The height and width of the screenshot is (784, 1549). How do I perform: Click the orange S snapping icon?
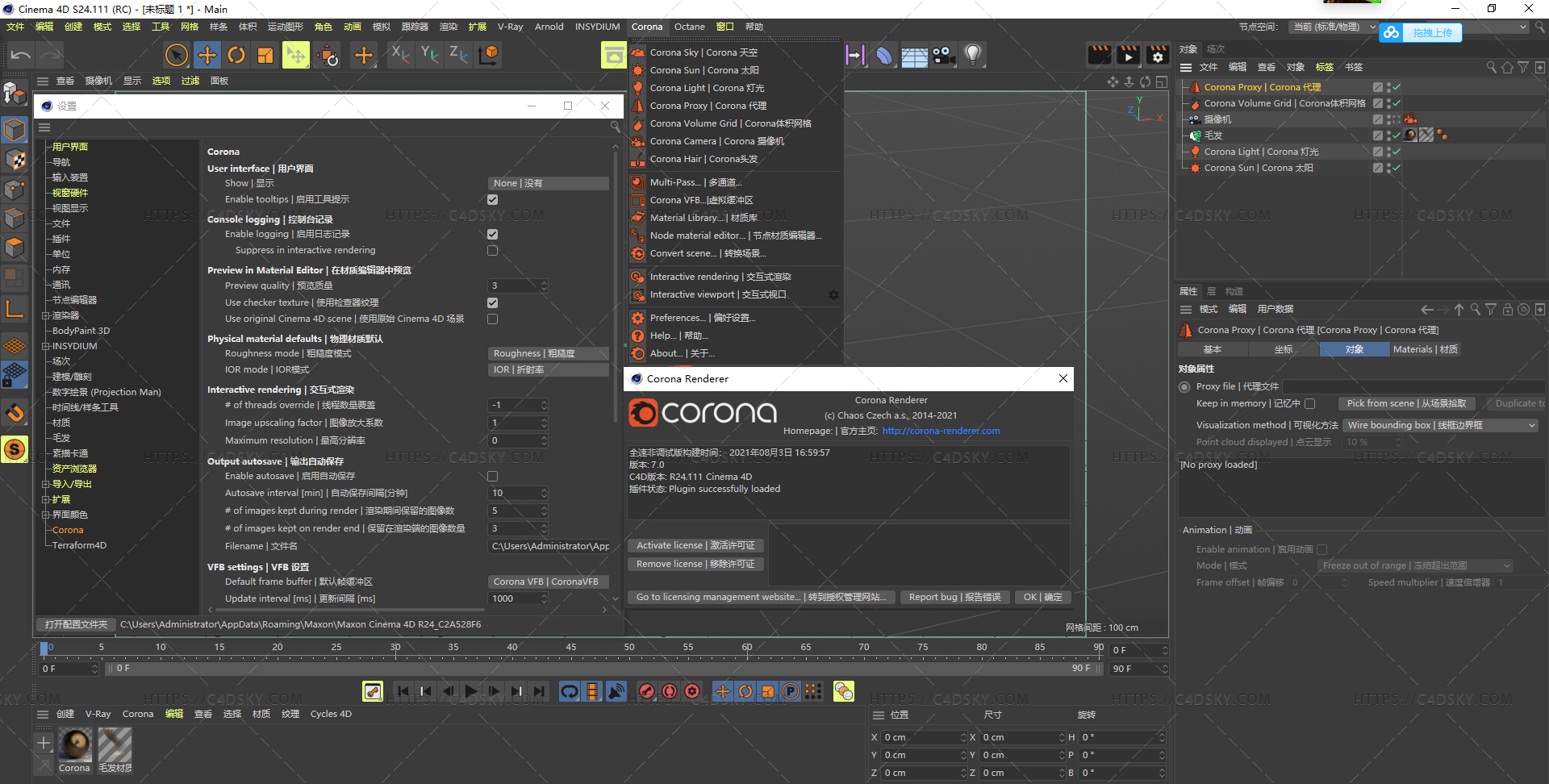pos(15,449)
